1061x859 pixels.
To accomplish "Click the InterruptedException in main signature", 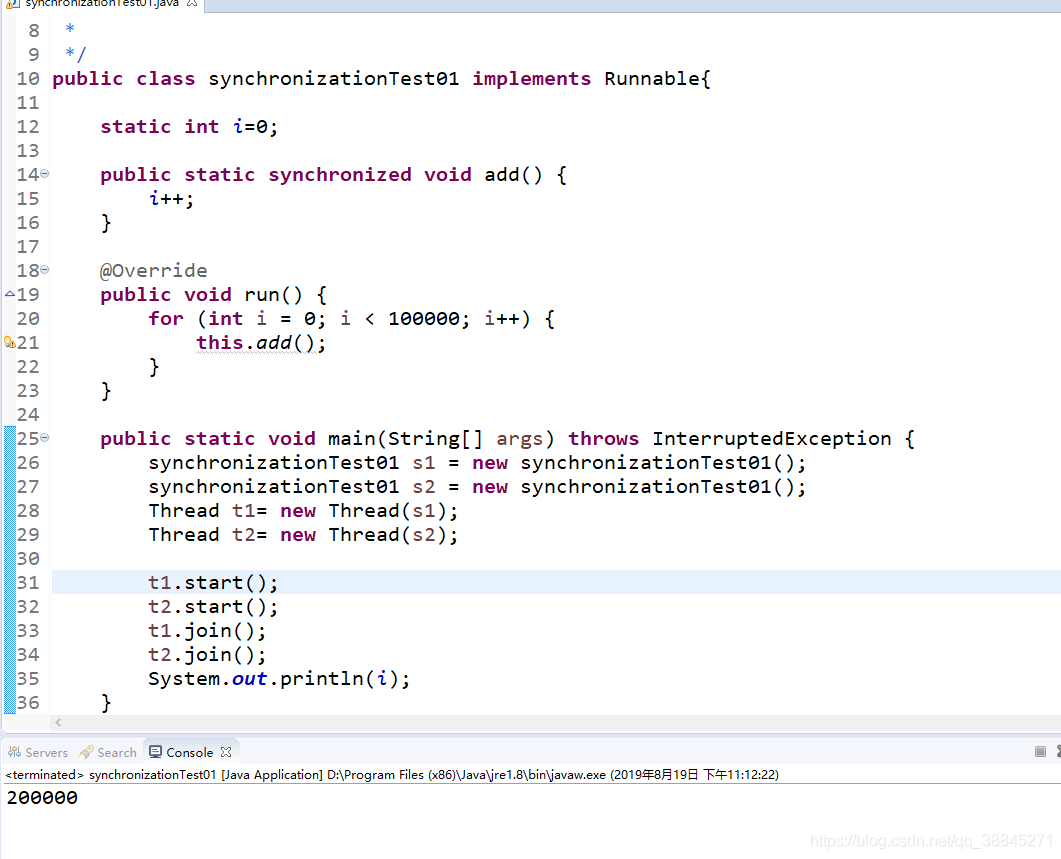I will click(772, 439).
